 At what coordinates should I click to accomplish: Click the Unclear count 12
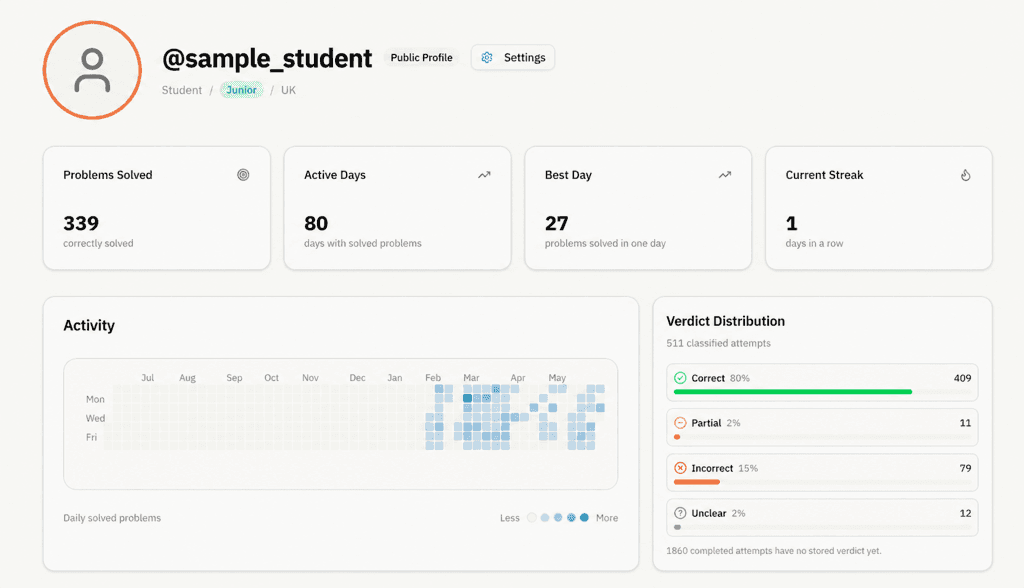tap(965, 513)
